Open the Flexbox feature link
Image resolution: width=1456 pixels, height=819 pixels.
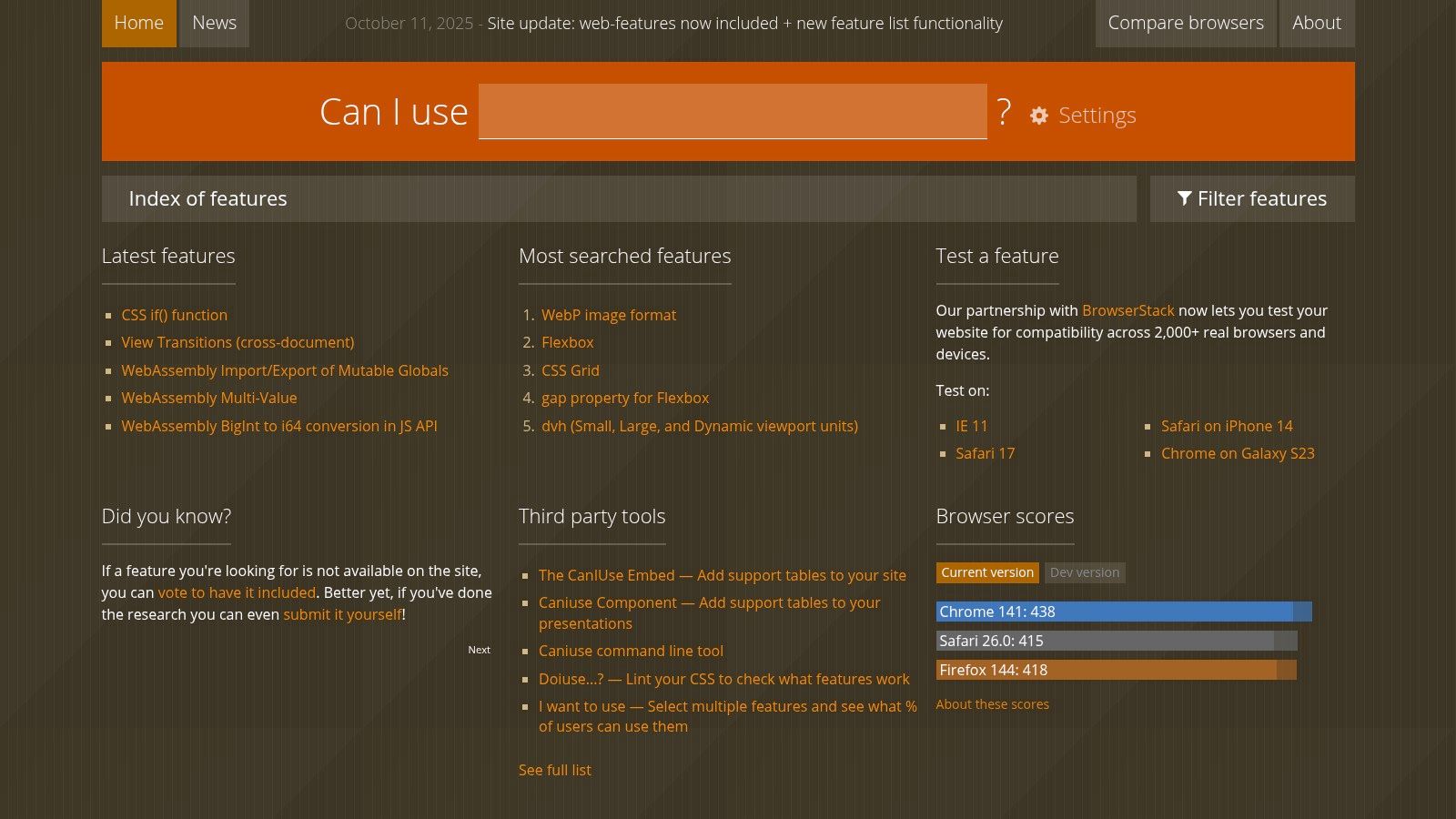click(x=568, y=342)
